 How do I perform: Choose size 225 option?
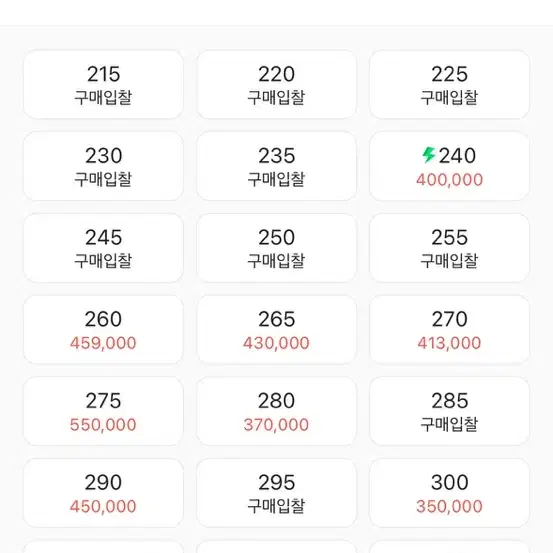pos(449,85)
